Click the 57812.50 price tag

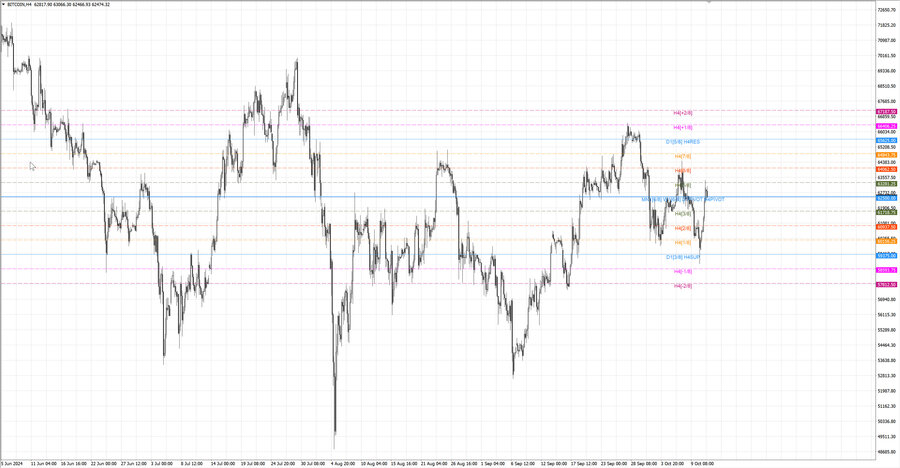click(x=887, y=284)
